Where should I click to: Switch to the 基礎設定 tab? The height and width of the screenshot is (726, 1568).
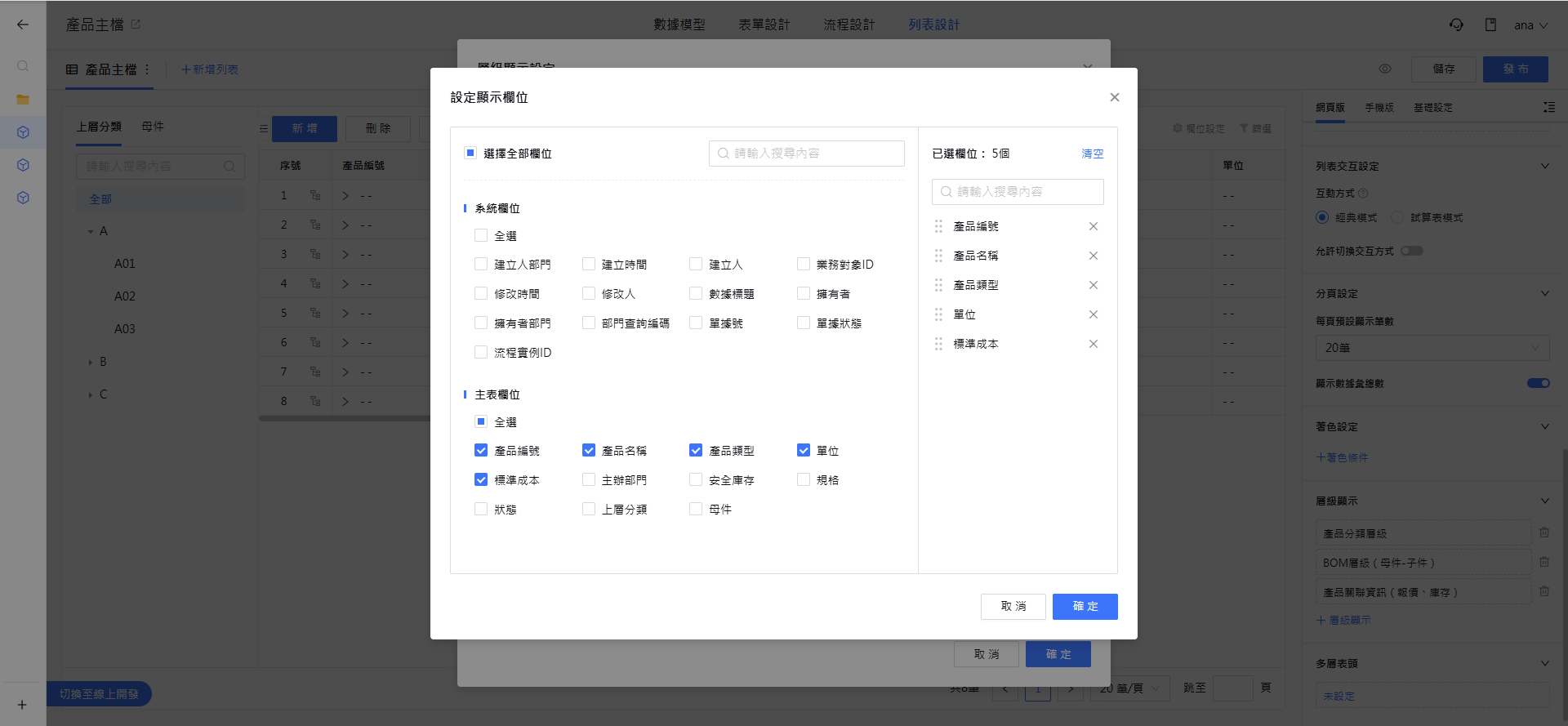click(1433, 108)
